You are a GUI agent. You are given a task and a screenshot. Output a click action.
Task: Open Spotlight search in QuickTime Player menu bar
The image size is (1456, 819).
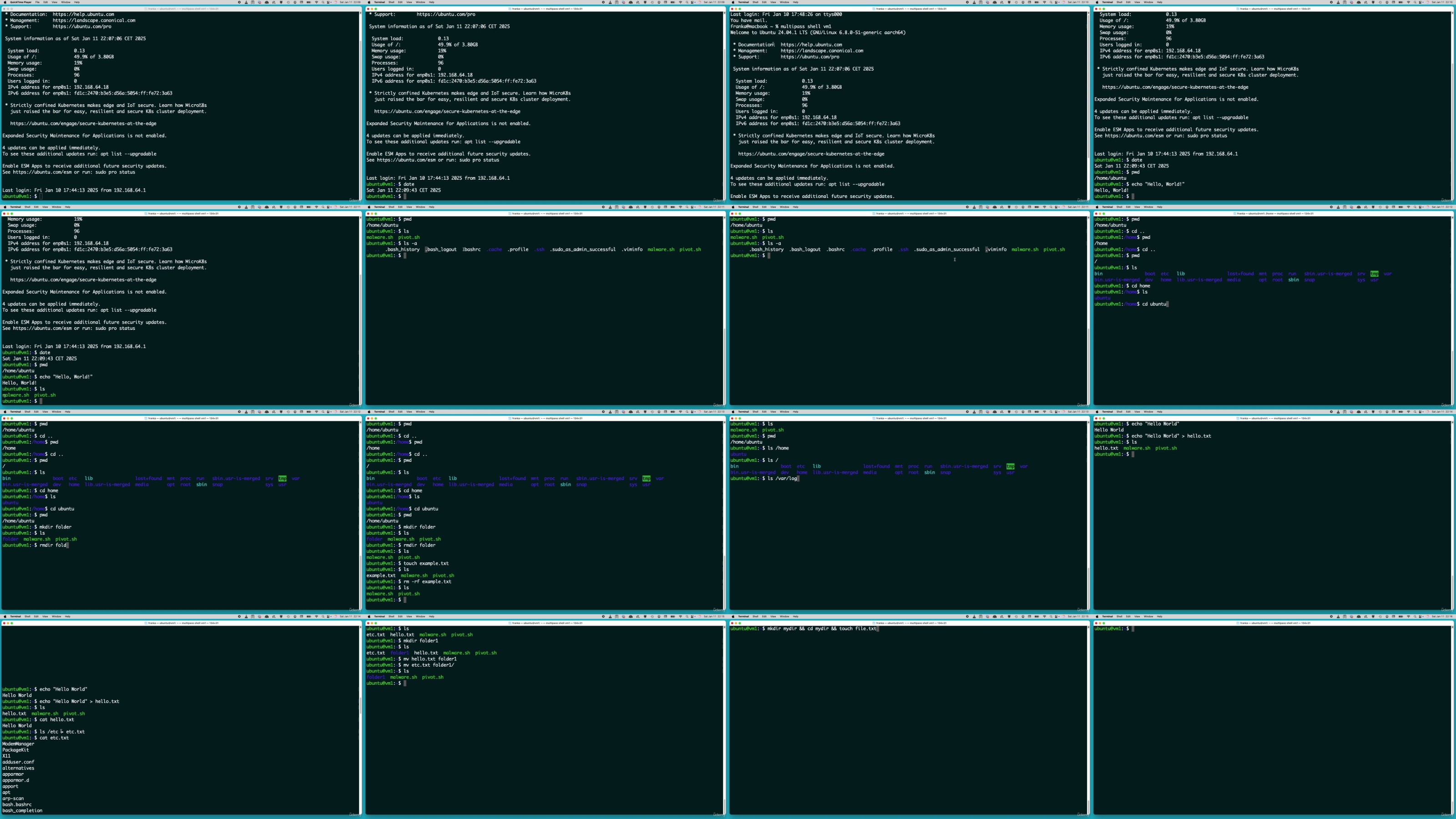tap(324, 2)
